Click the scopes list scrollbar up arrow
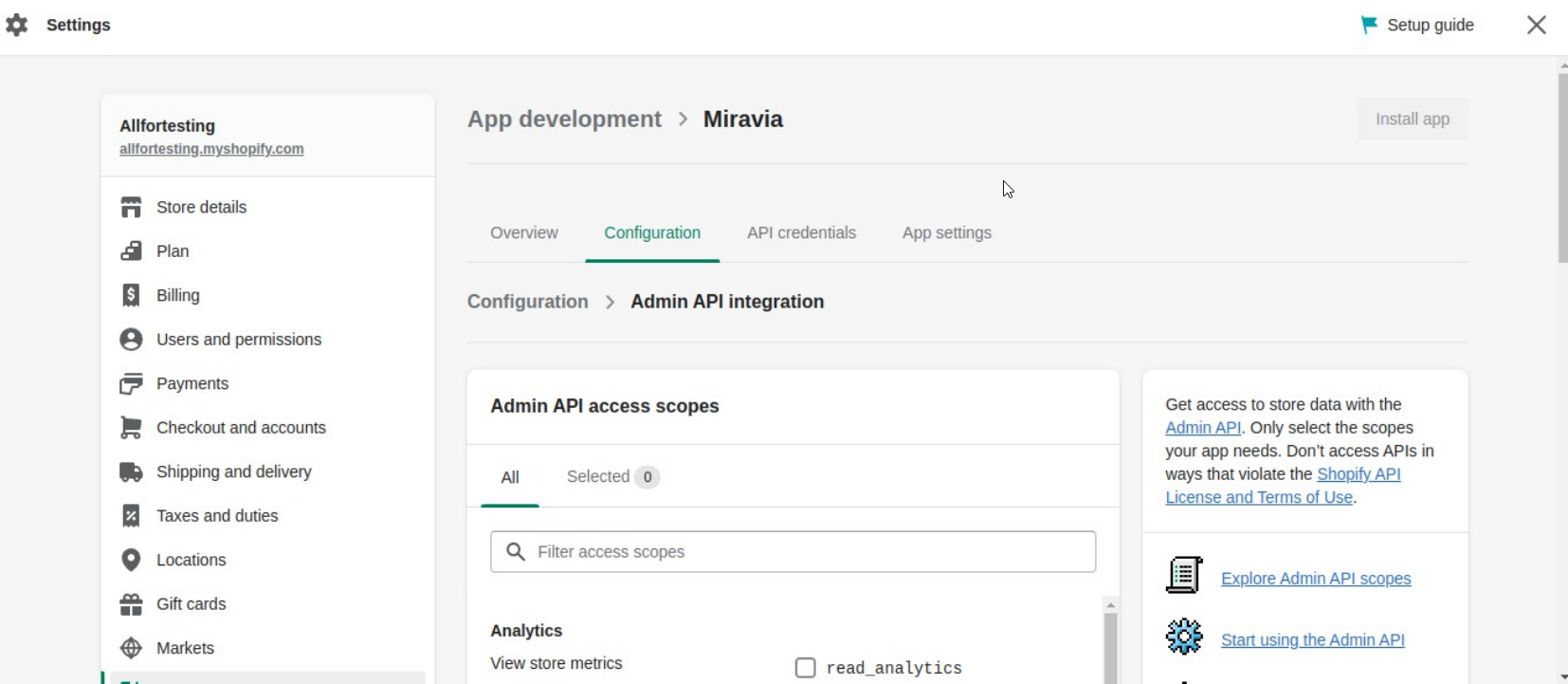This screenshot has height=684, width=1568. [x=1110, y=605]
